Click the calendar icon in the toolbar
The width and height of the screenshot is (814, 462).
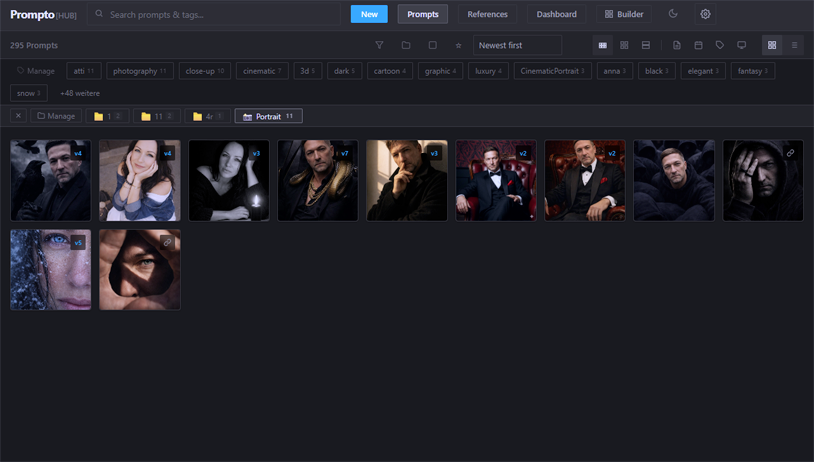tap(698, 45)
